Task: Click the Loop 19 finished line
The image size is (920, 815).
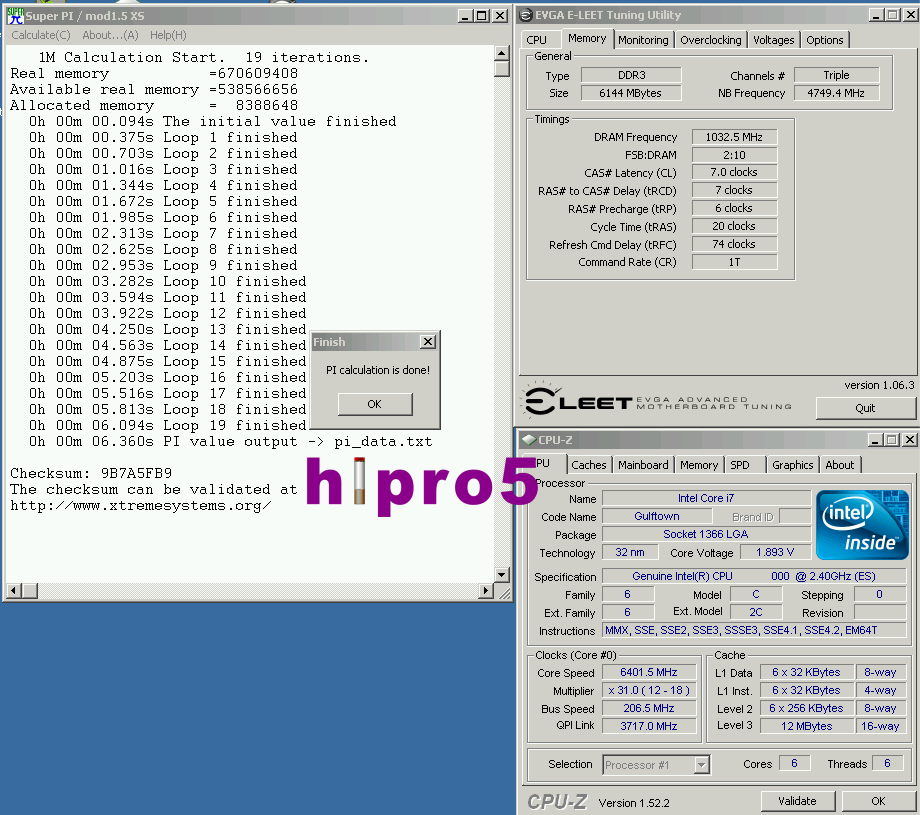Action: point(168,425)
